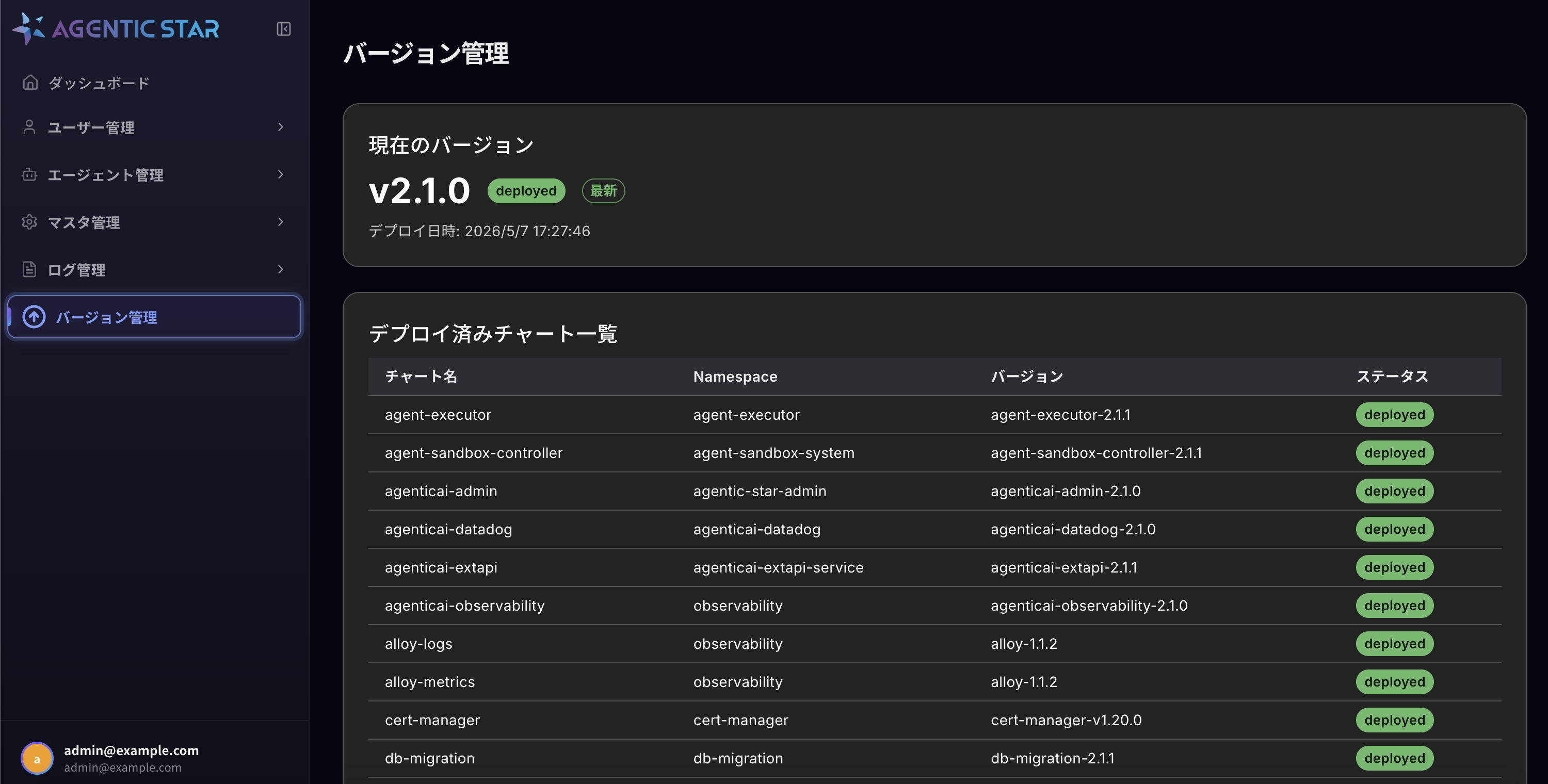Select the agenticai-datadog chart name cell

[x=448, y=529]
